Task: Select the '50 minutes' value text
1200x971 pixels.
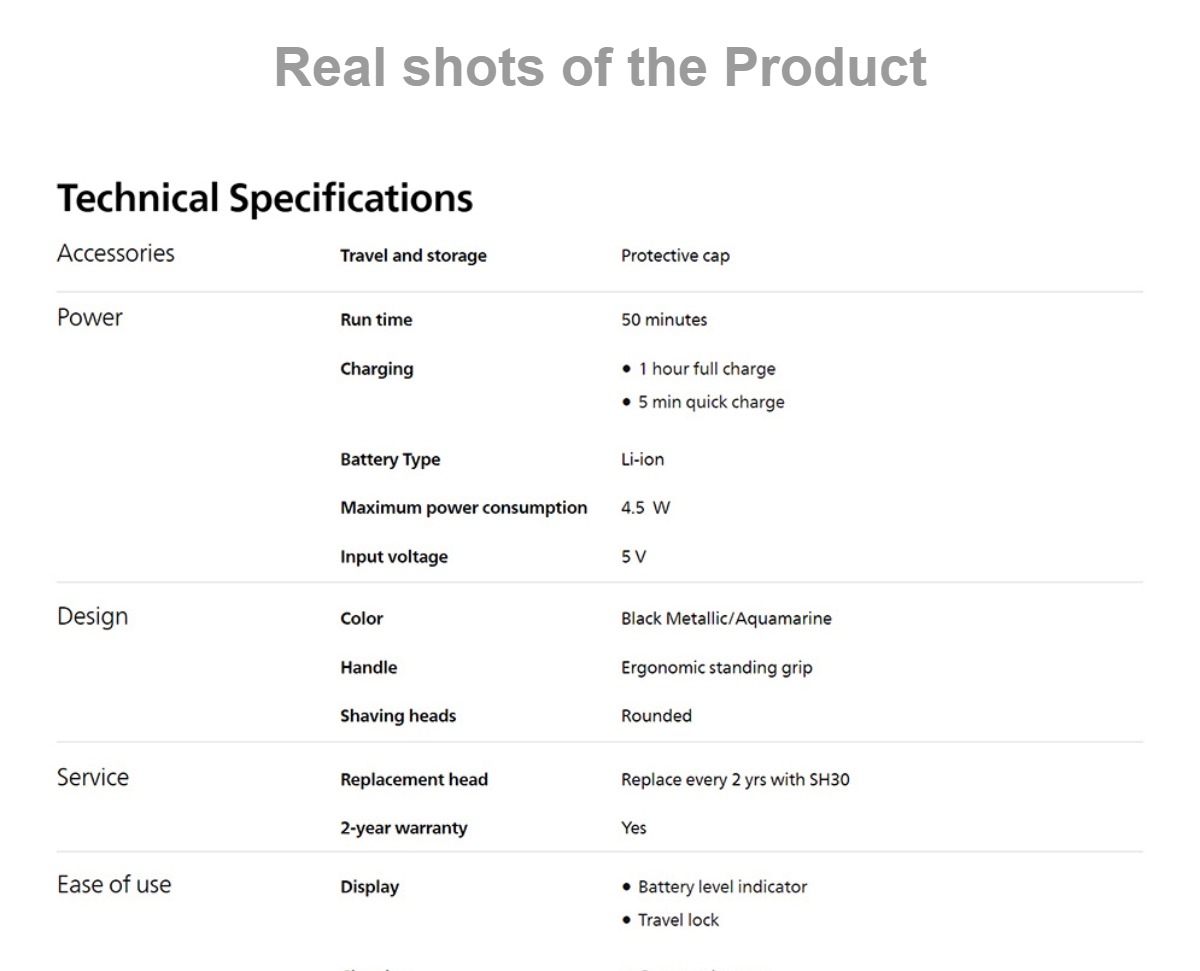Action: tap(664, 319)
